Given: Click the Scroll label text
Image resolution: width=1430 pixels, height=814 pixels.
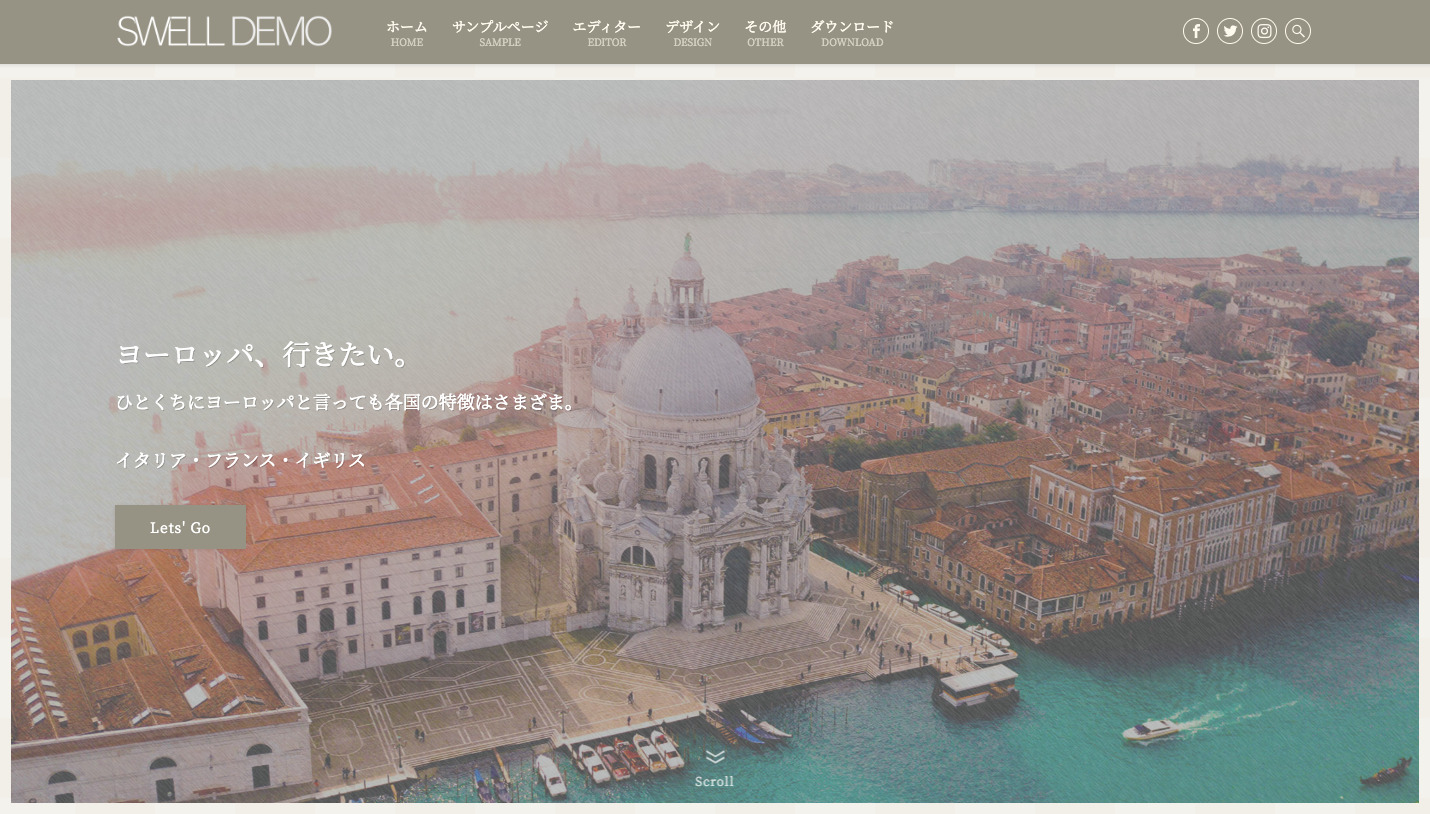Looking at the screenshot, I should pyautogui.click(x=714, y=782).
